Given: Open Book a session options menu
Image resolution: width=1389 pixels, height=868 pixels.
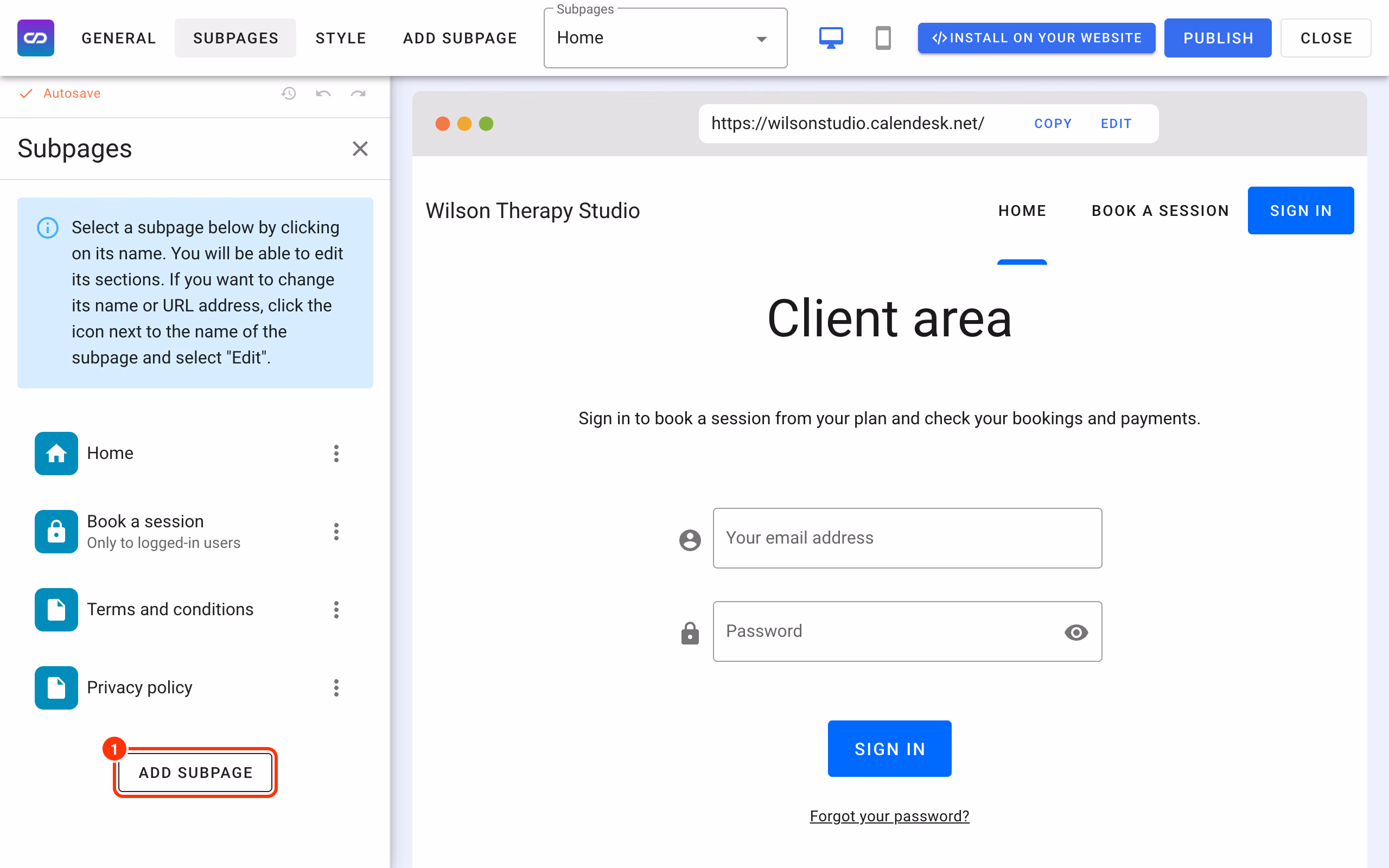Looking at the screenshot, I should [x=336, y=532].
